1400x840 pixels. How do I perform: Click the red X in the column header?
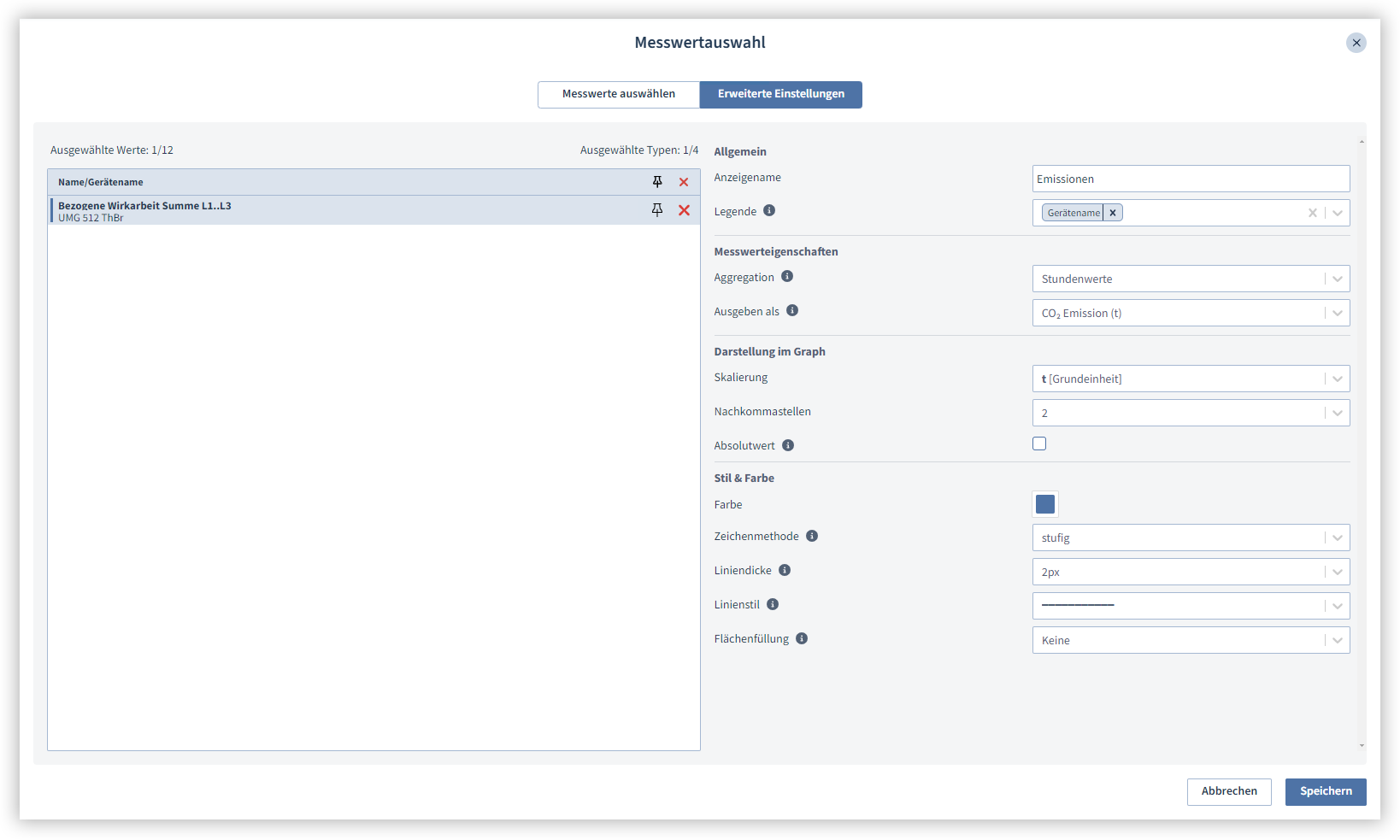tap(684, 182)
